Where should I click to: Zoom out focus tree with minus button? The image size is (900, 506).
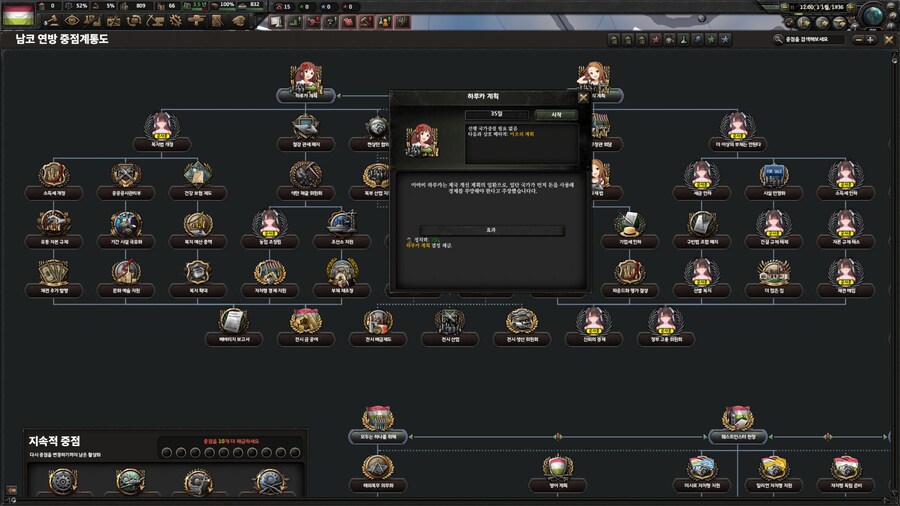(856, 39)
